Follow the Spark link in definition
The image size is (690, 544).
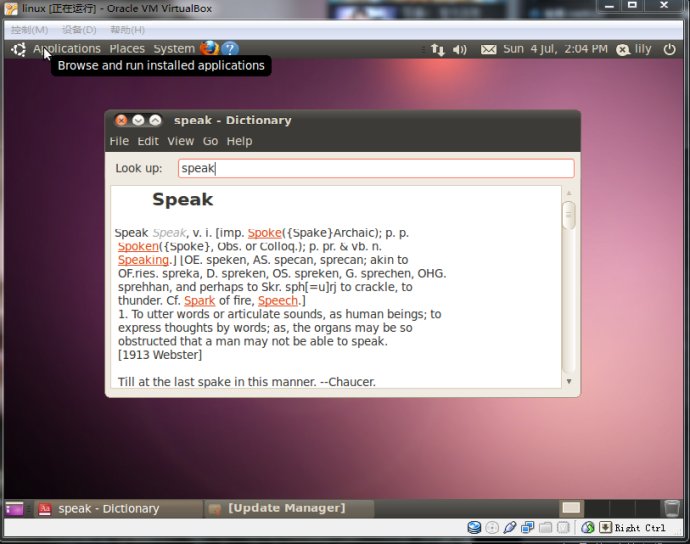point(199,301)
